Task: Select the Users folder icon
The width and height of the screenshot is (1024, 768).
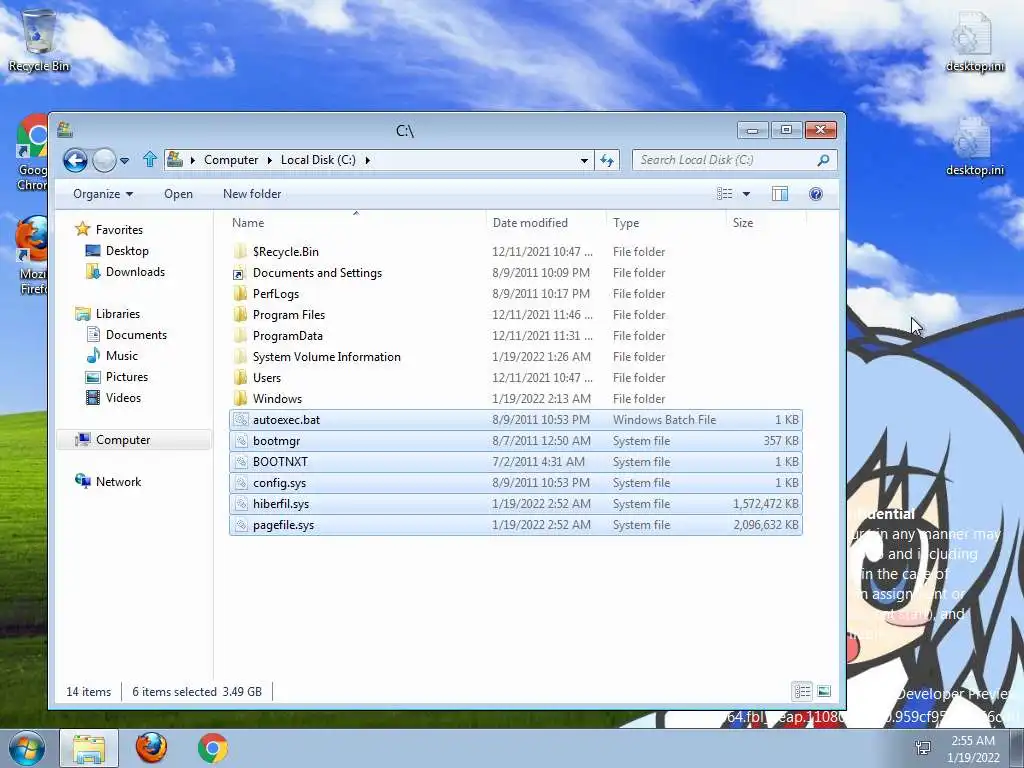Action: 240,377
